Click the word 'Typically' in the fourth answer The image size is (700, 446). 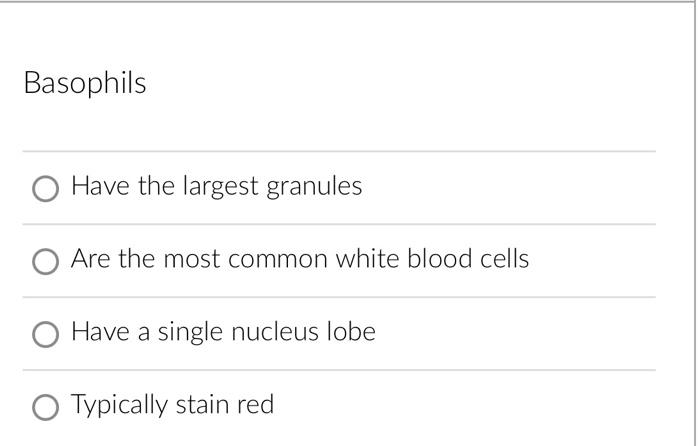click(x=119, y=405)
